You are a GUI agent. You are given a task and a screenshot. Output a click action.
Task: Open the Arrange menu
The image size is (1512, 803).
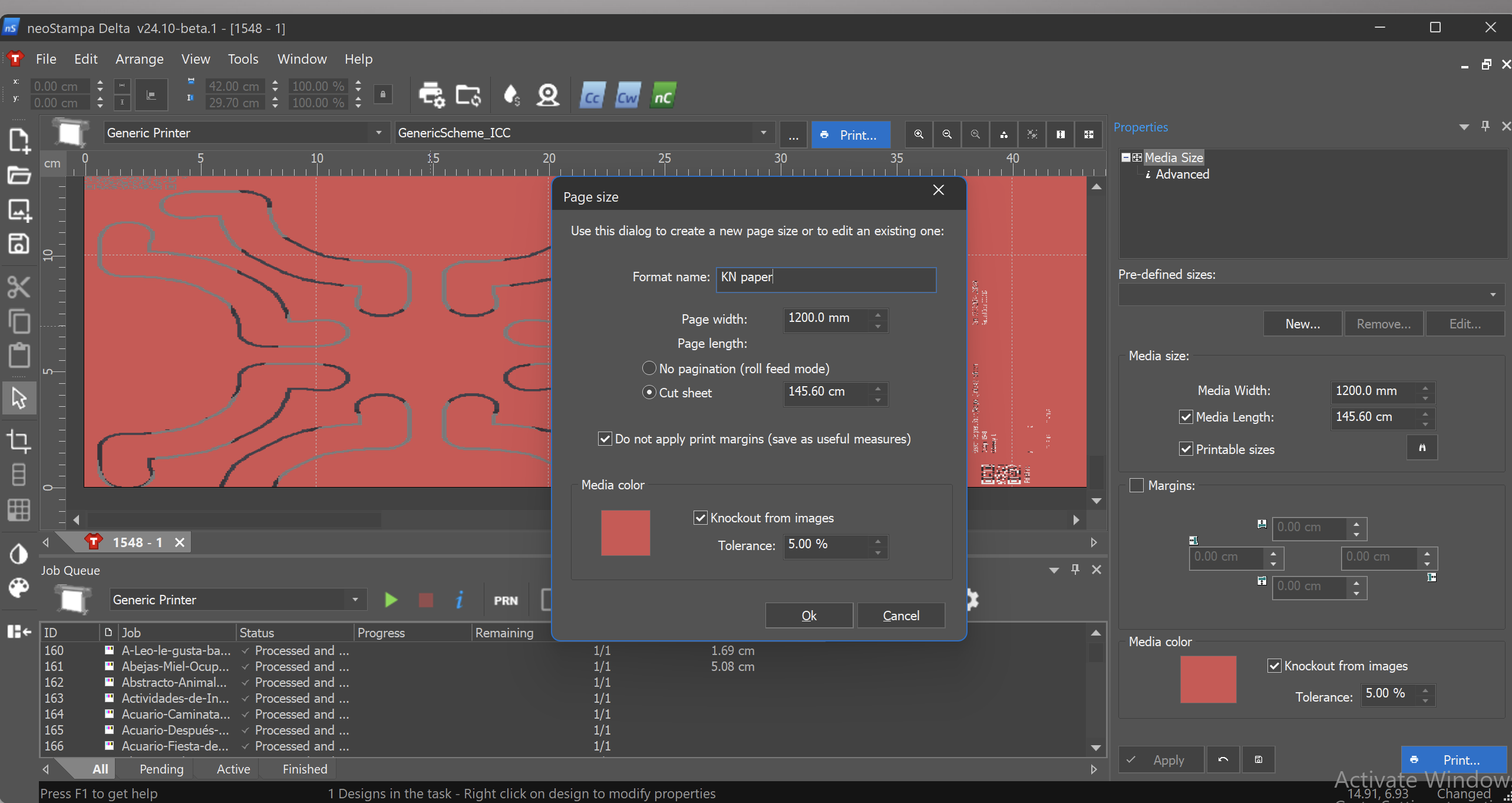[x=139, y=59]
